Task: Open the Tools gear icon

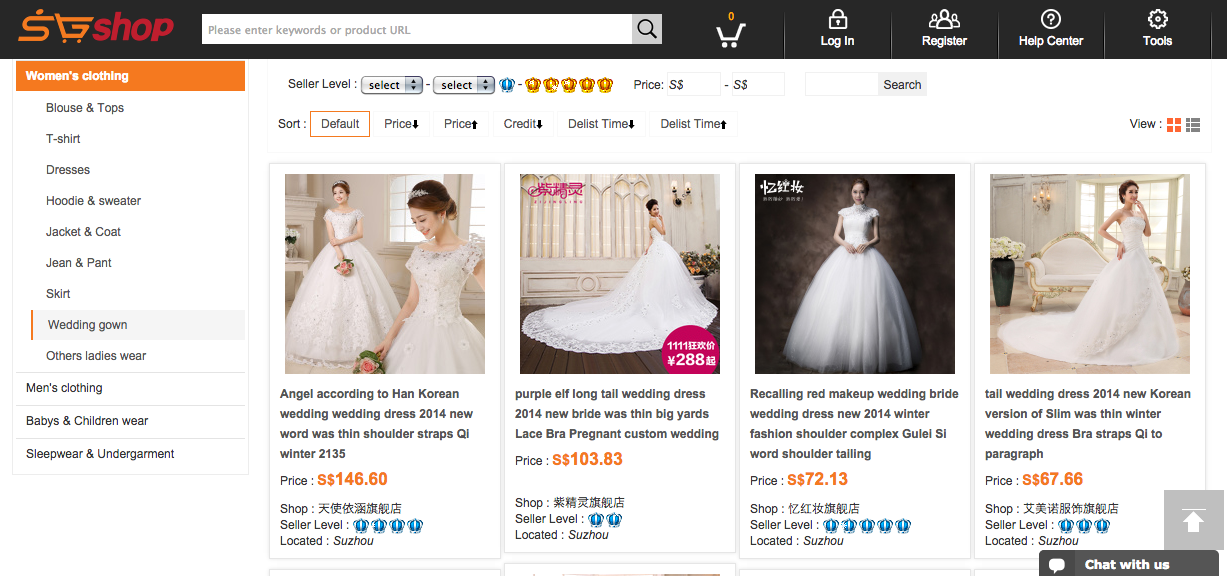Action: coord(1157,20)
